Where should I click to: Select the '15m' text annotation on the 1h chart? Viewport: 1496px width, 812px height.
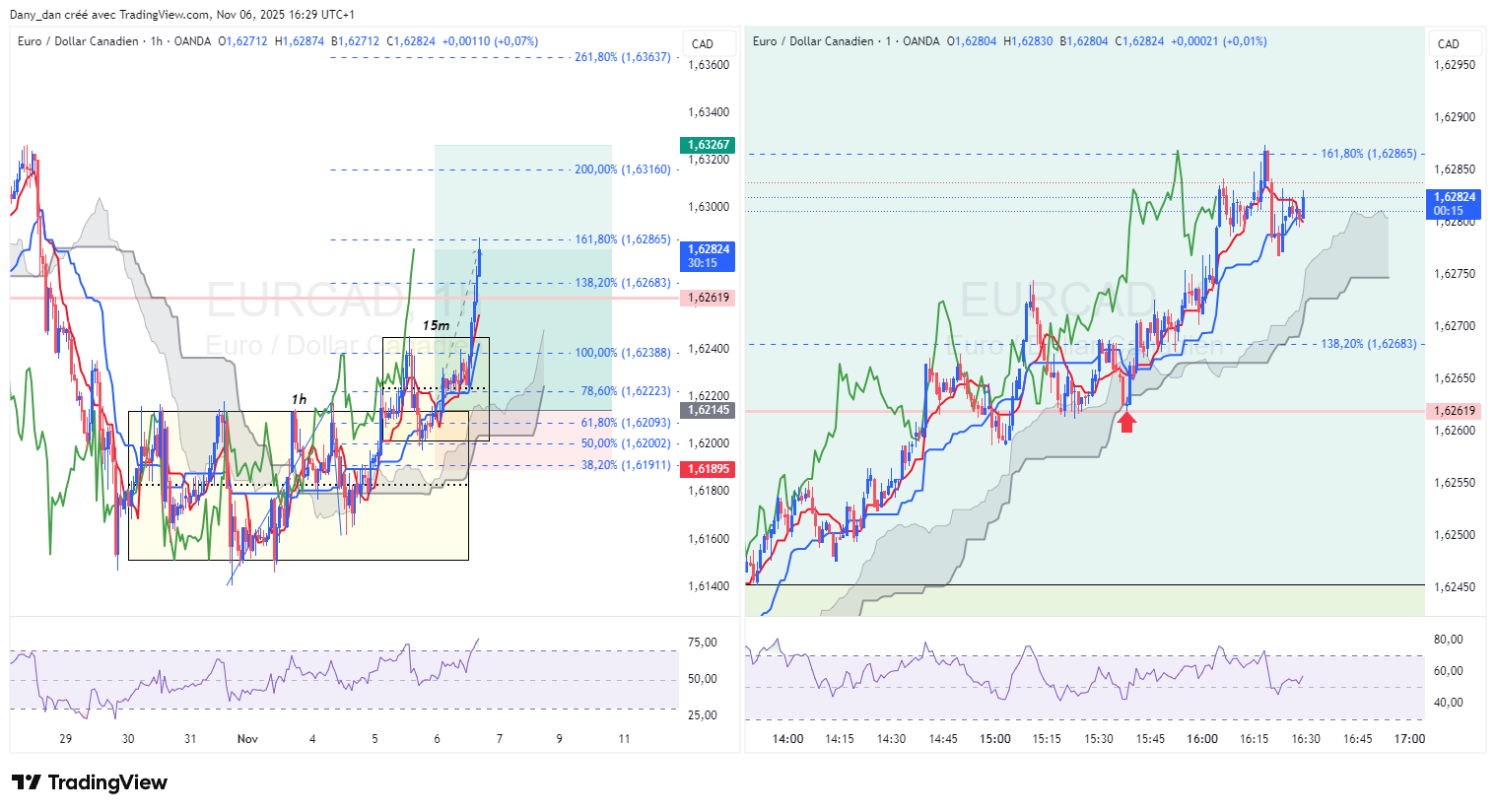pyautogui.click(x=436, y=325)
